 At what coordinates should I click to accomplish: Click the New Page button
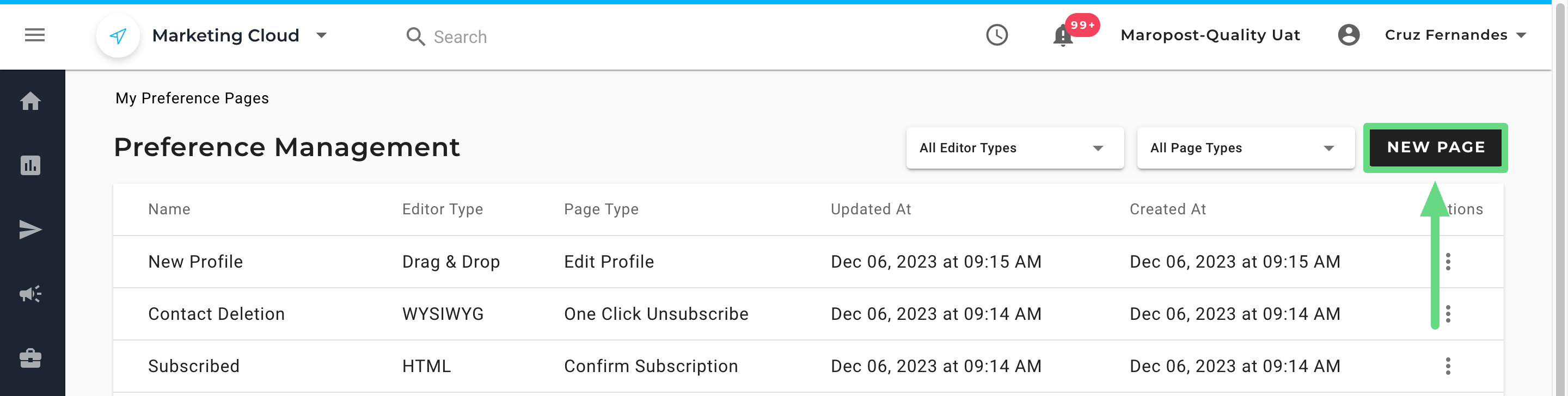pyautogui.click(x=1435, y=148)
